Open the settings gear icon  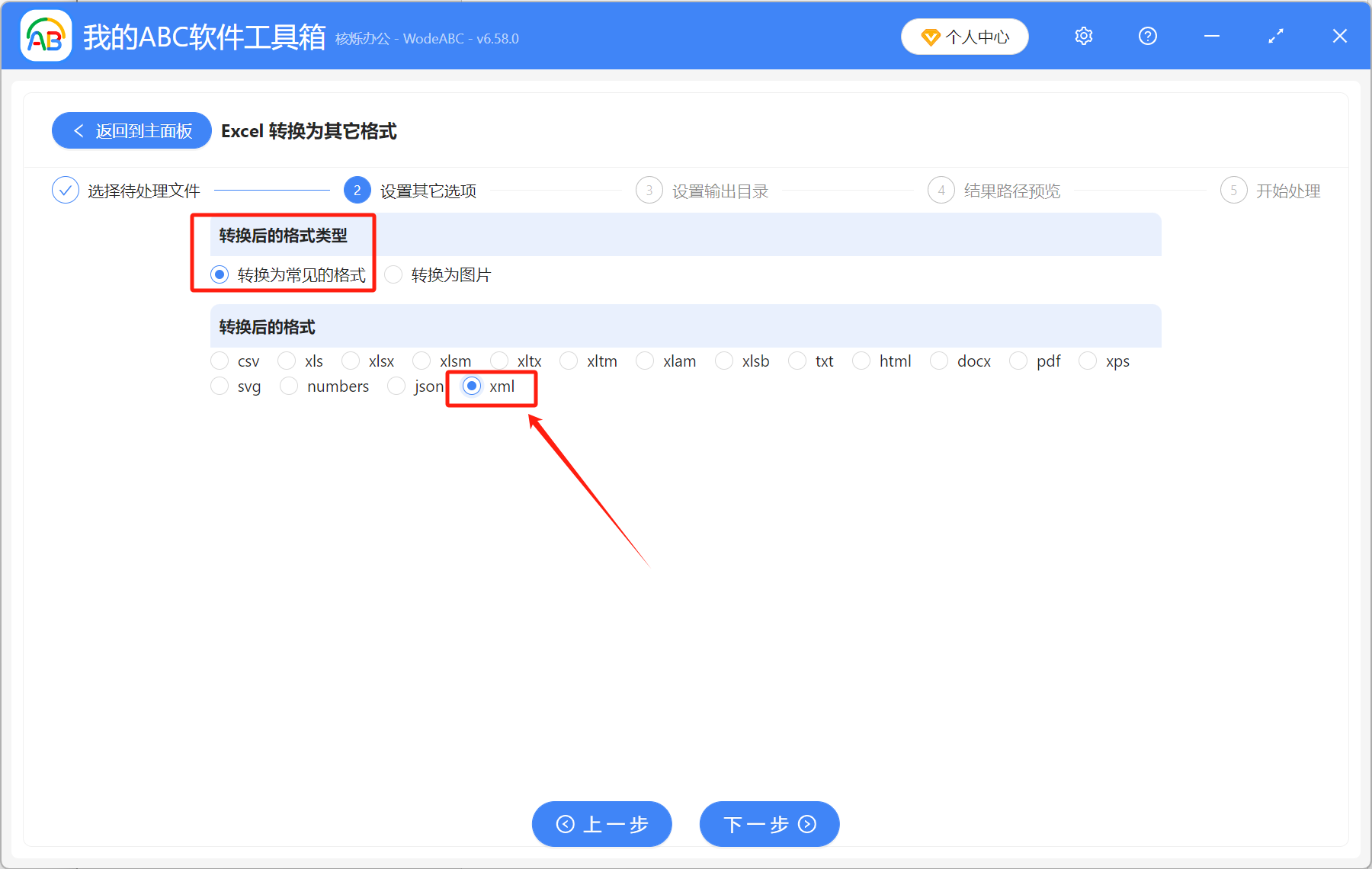(x=1083, y=36)
